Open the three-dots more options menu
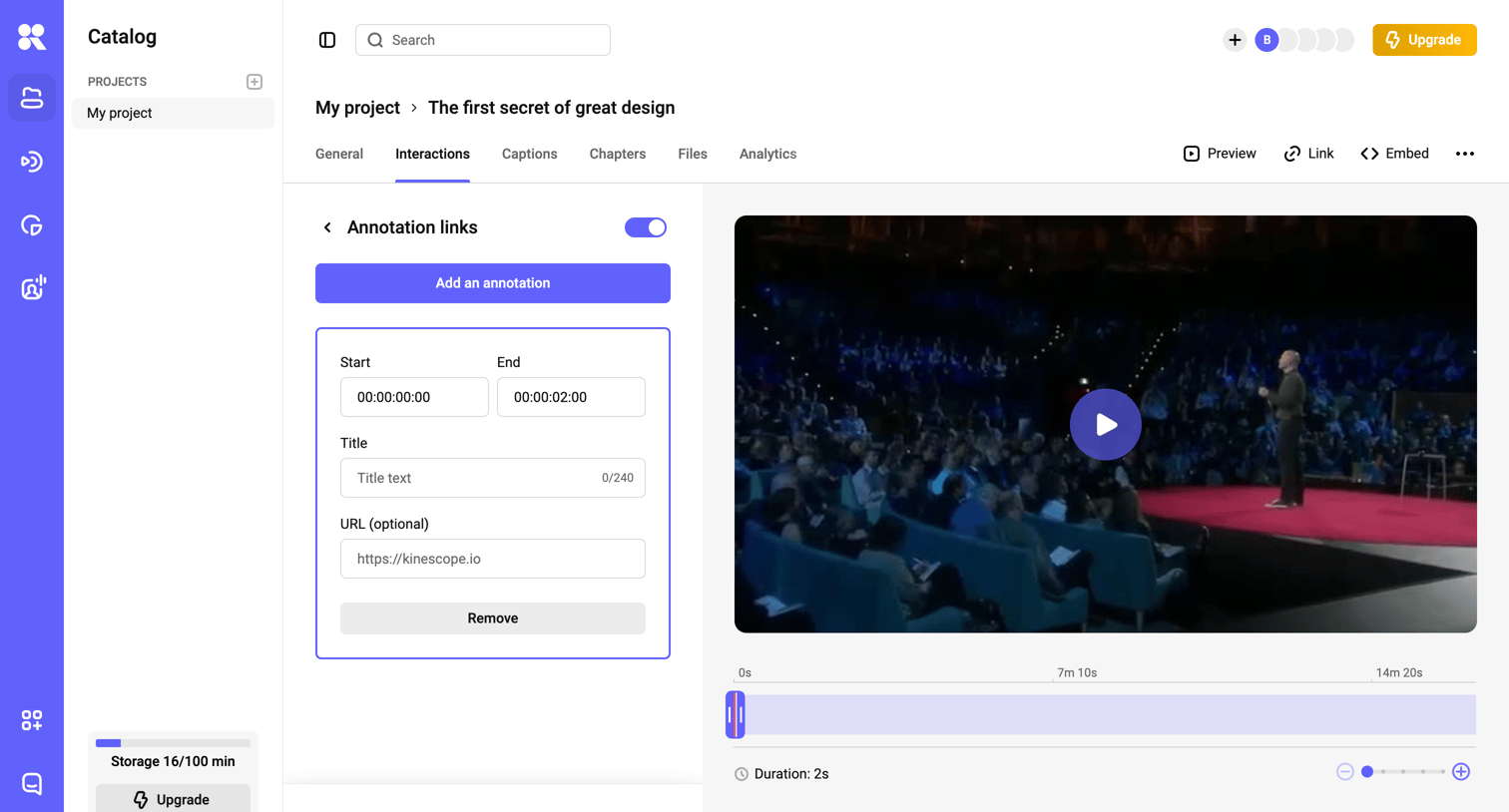The height and width of the screenshot is (812, 1509). coord(1465,154)
